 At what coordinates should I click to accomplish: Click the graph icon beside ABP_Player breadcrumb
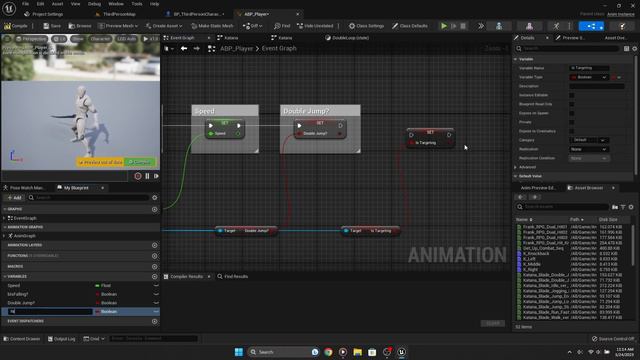click(211, 49)
